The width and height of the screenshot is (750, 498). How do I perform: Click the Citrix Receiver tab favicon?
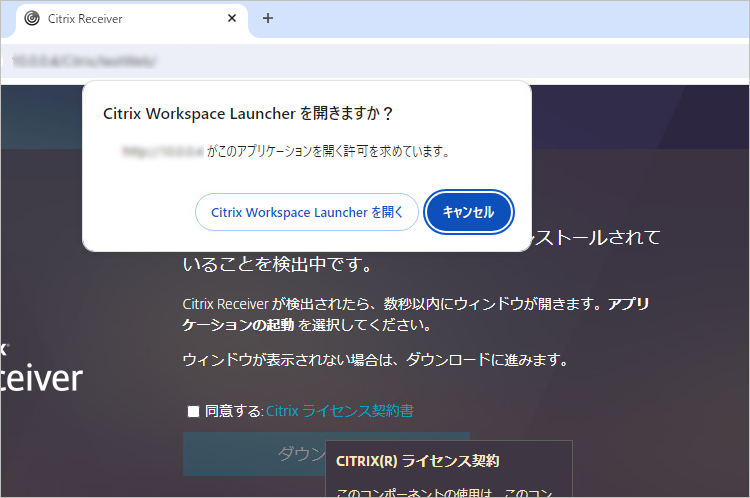click(x=32, y=18)
